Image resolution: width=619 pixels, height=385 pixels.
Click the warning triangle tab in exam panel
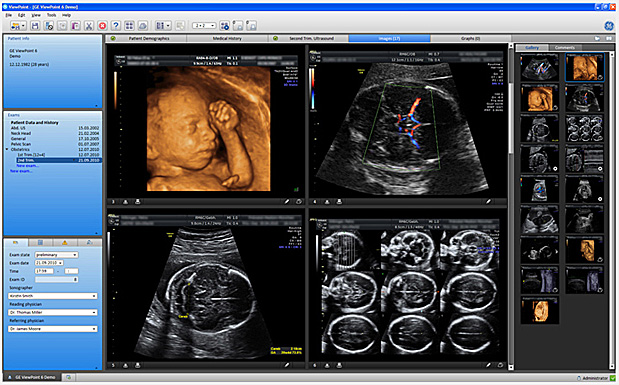click(65, 242)
